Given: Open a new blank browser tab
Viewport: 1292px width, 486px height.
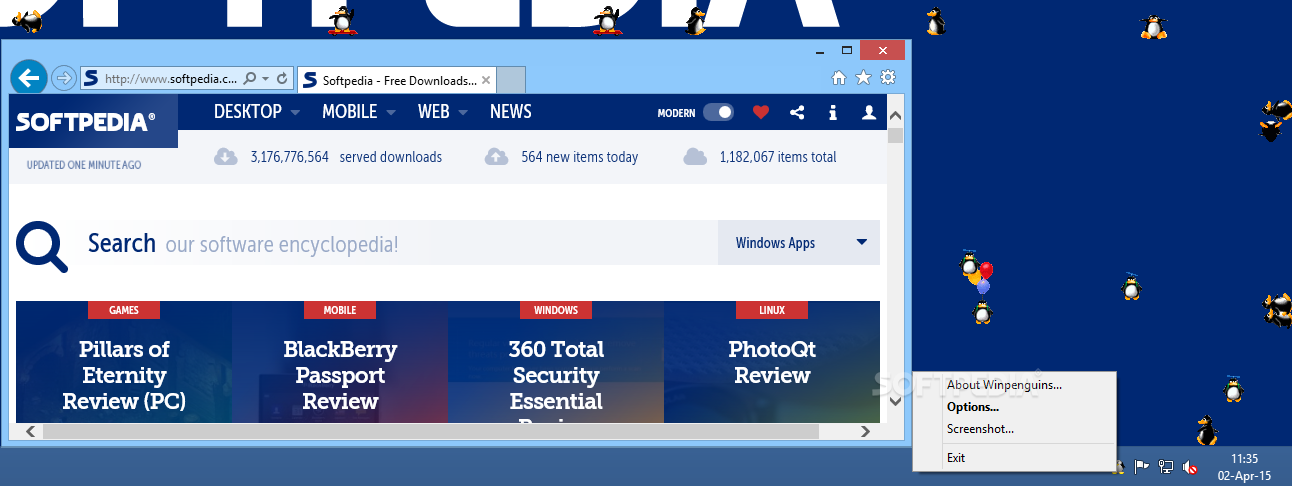Looking at the screenshot, I should tap(511, 79).
